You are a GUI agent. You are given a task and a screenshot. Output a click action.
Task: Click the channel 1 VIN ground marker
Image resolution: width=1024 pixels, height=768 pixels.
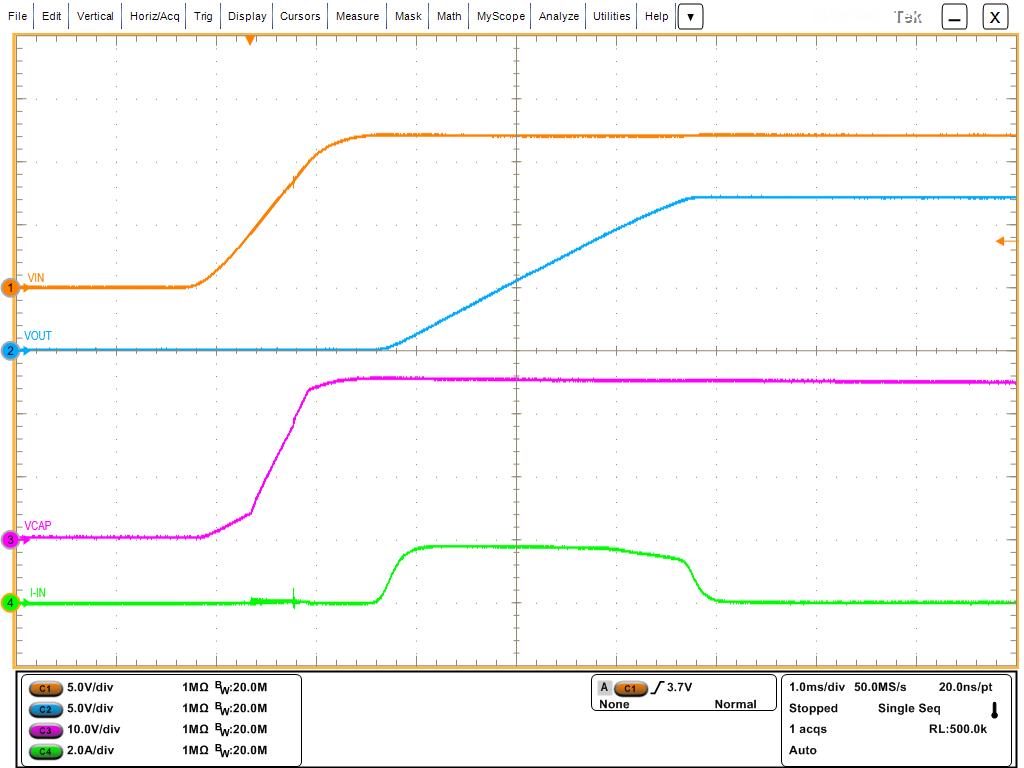pyautogui.click(x=11, y=288)
